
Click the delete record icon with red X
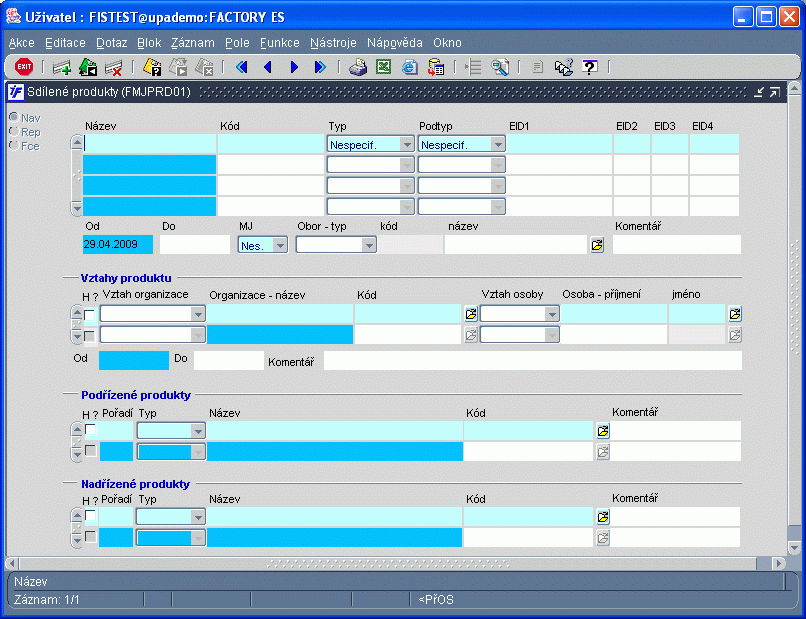tap(114, 67)
